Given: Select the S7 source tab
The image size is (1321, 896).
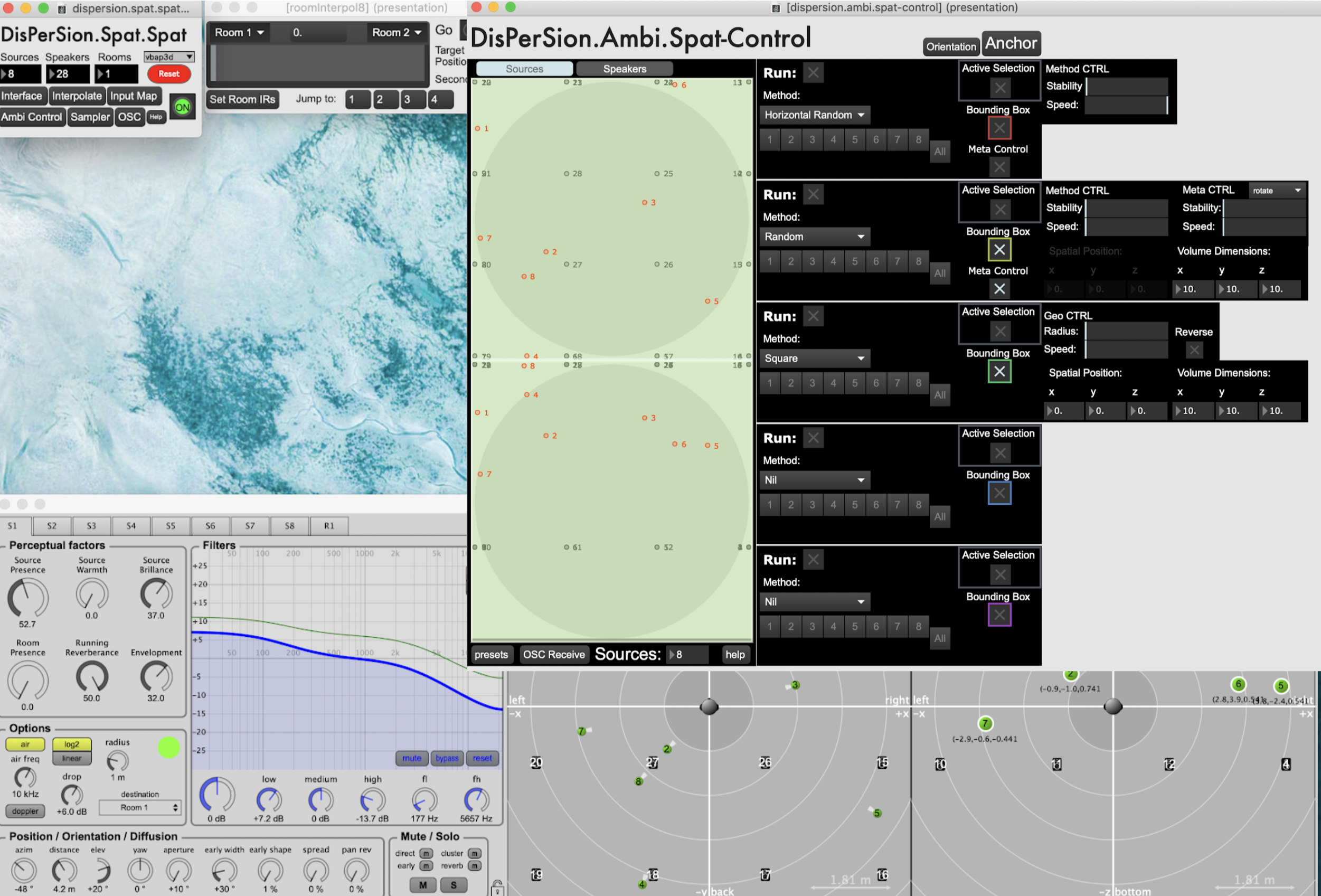Looking at the screenshot, I should 250,526.
